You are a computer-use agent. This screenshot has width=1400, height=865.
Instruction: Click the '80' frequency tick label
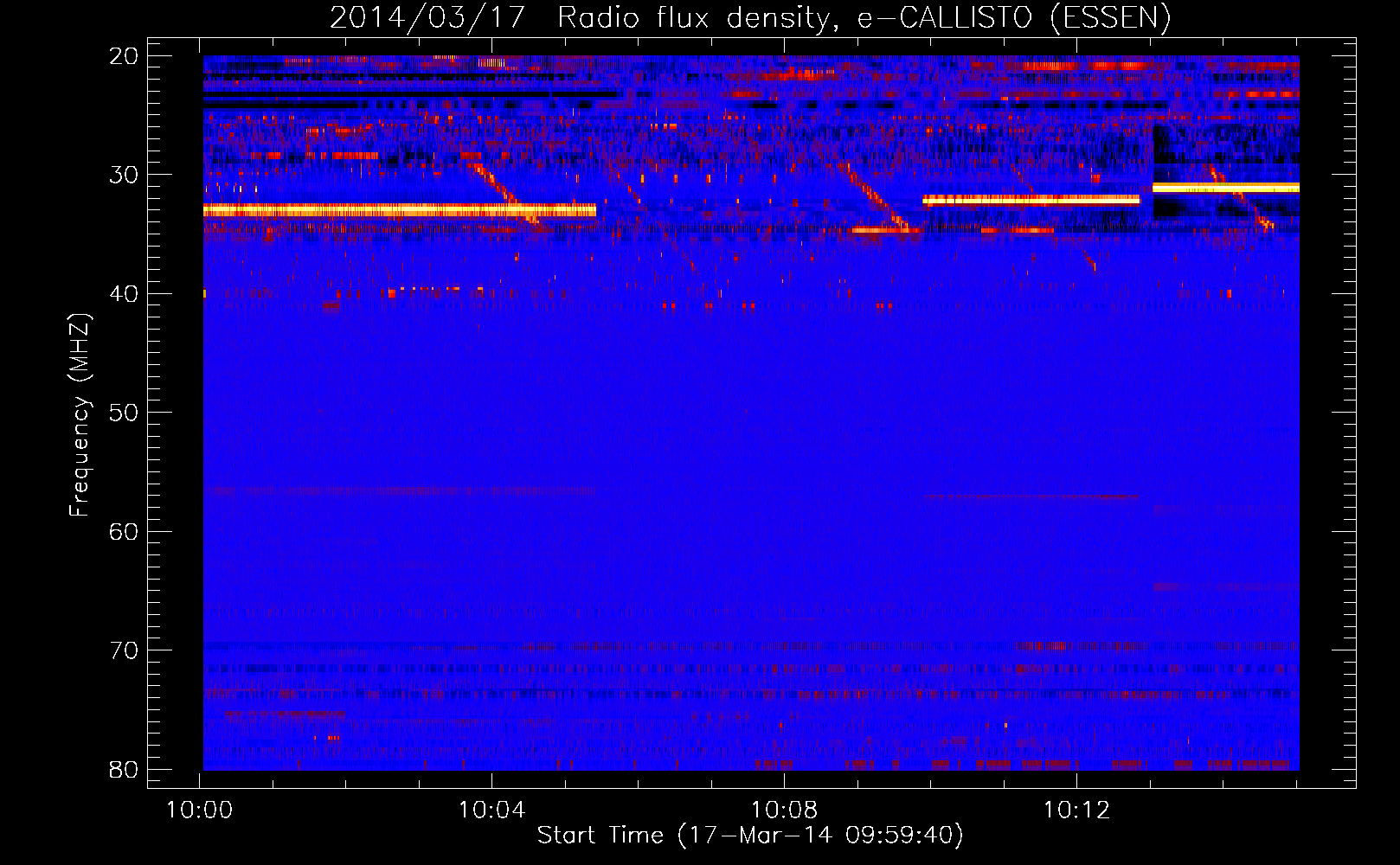(x=124, y=770)
